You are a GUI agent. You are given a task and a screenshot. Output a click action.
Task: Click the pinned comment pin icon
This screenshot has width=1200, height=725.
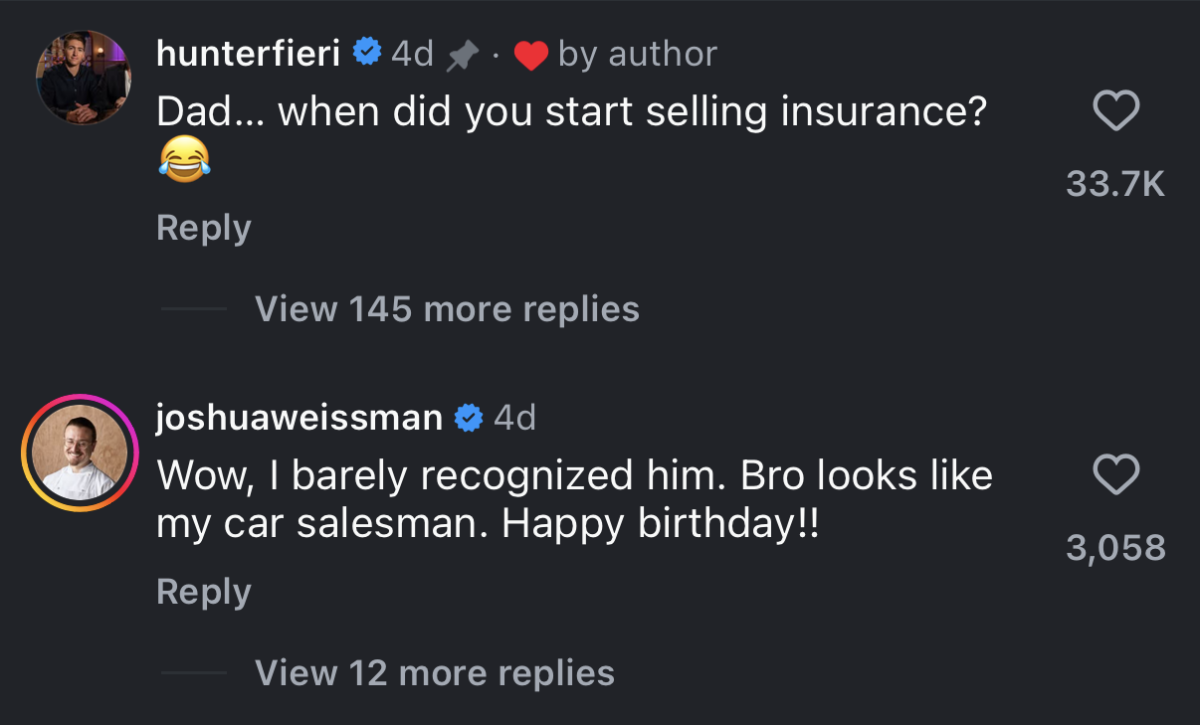461,57
